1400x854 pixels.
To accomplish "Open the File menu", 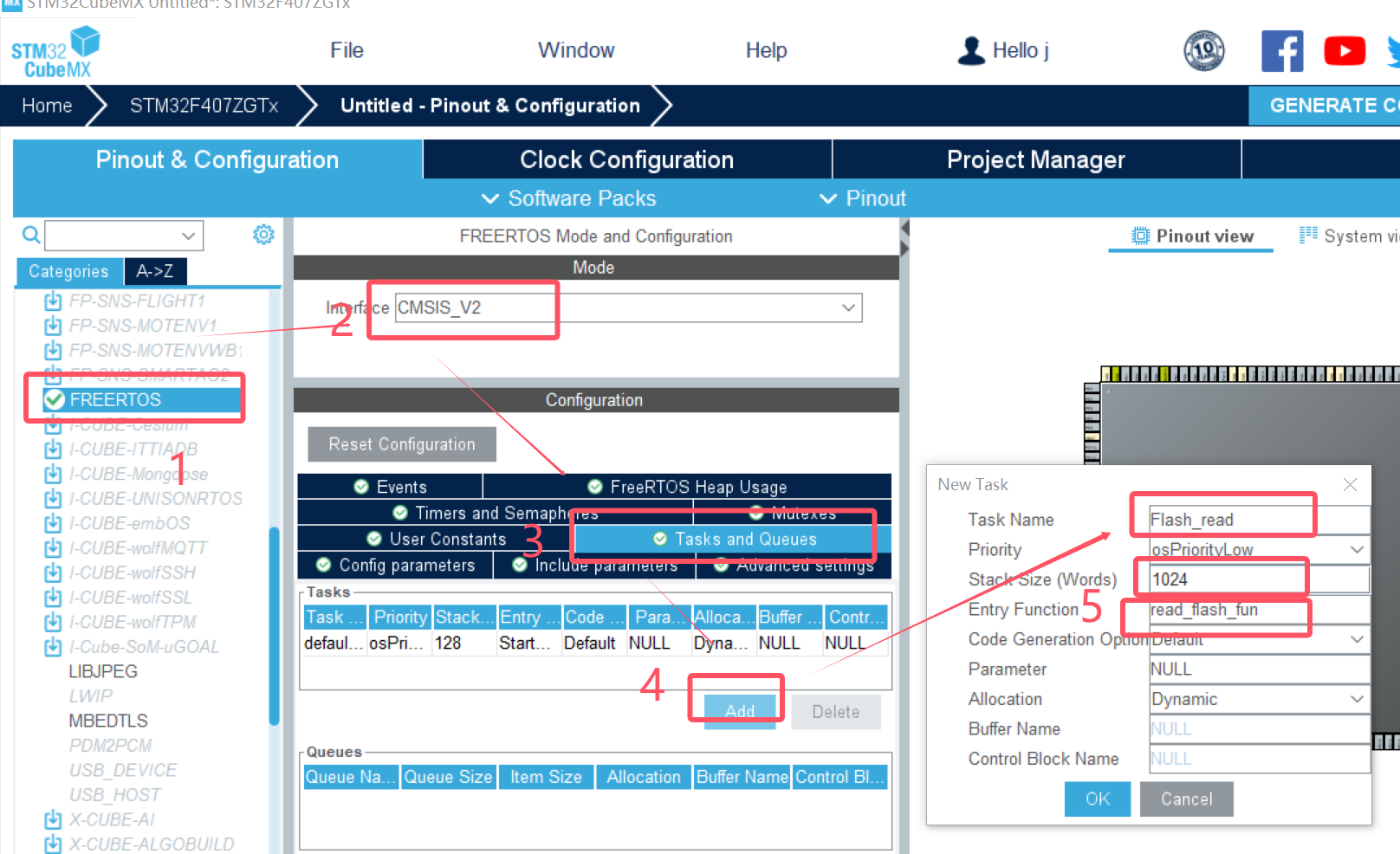I will coord(347,50).
